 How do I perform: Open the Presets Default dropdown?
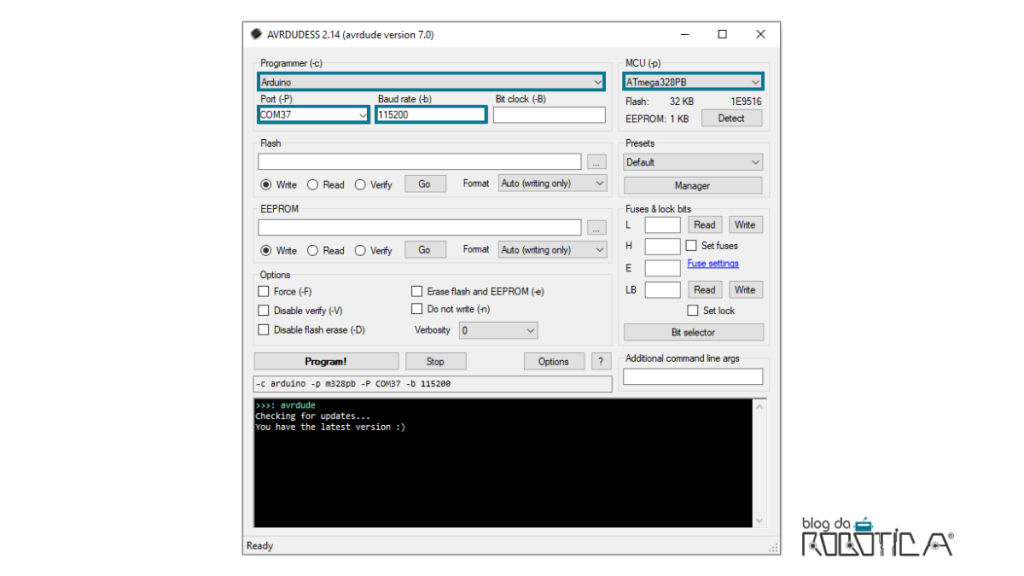pos(693,162)
